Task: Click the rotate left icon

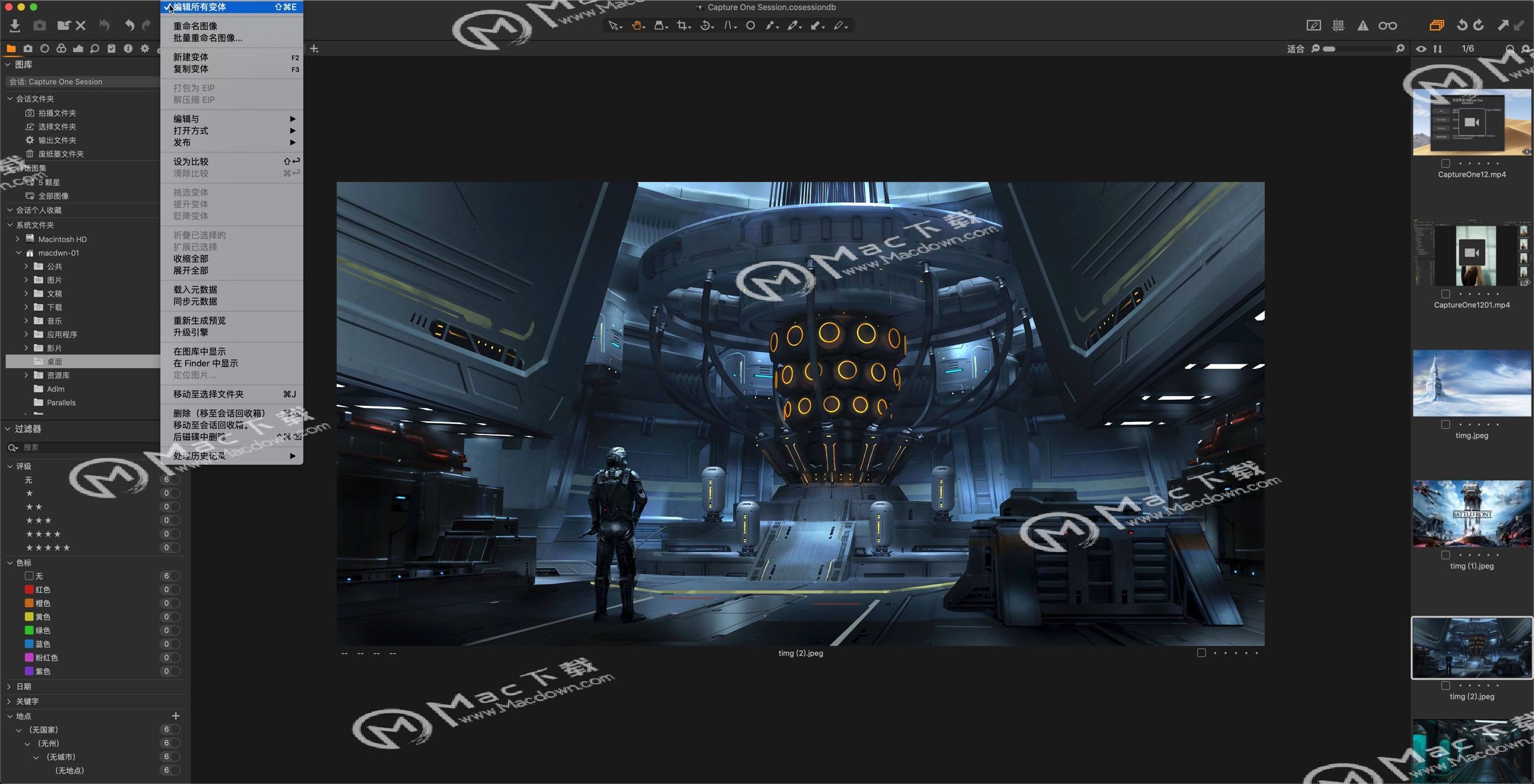Action: tap(1462, 25)
